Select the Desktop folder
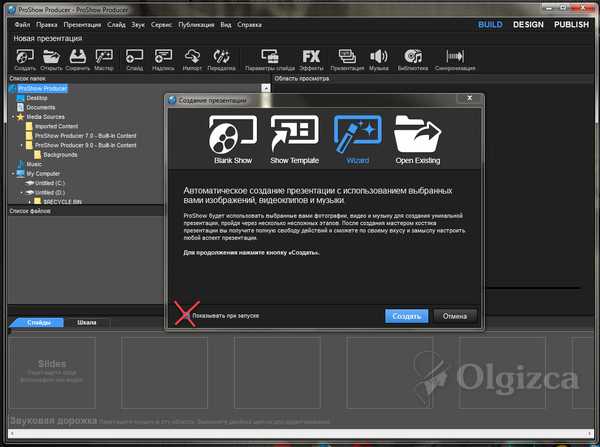The width and height of the screenshot is (600, 447). coord(37,98)
